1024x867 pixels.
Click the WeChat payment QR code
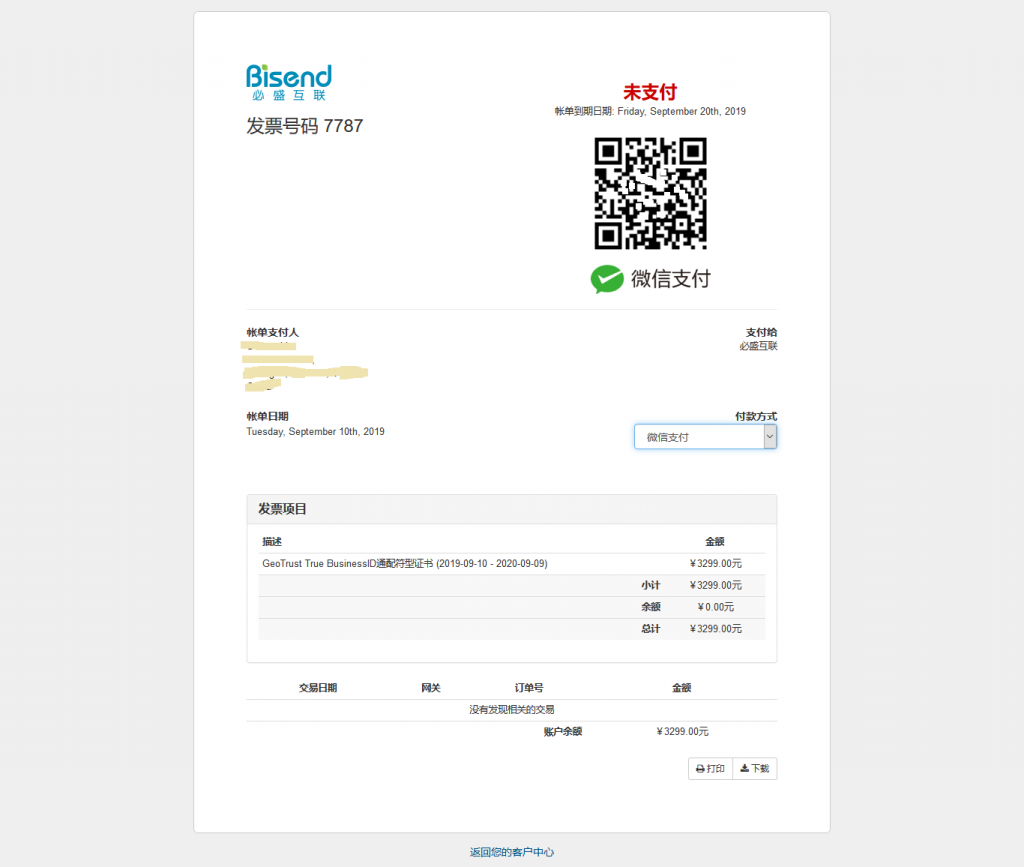coord(650,193)
